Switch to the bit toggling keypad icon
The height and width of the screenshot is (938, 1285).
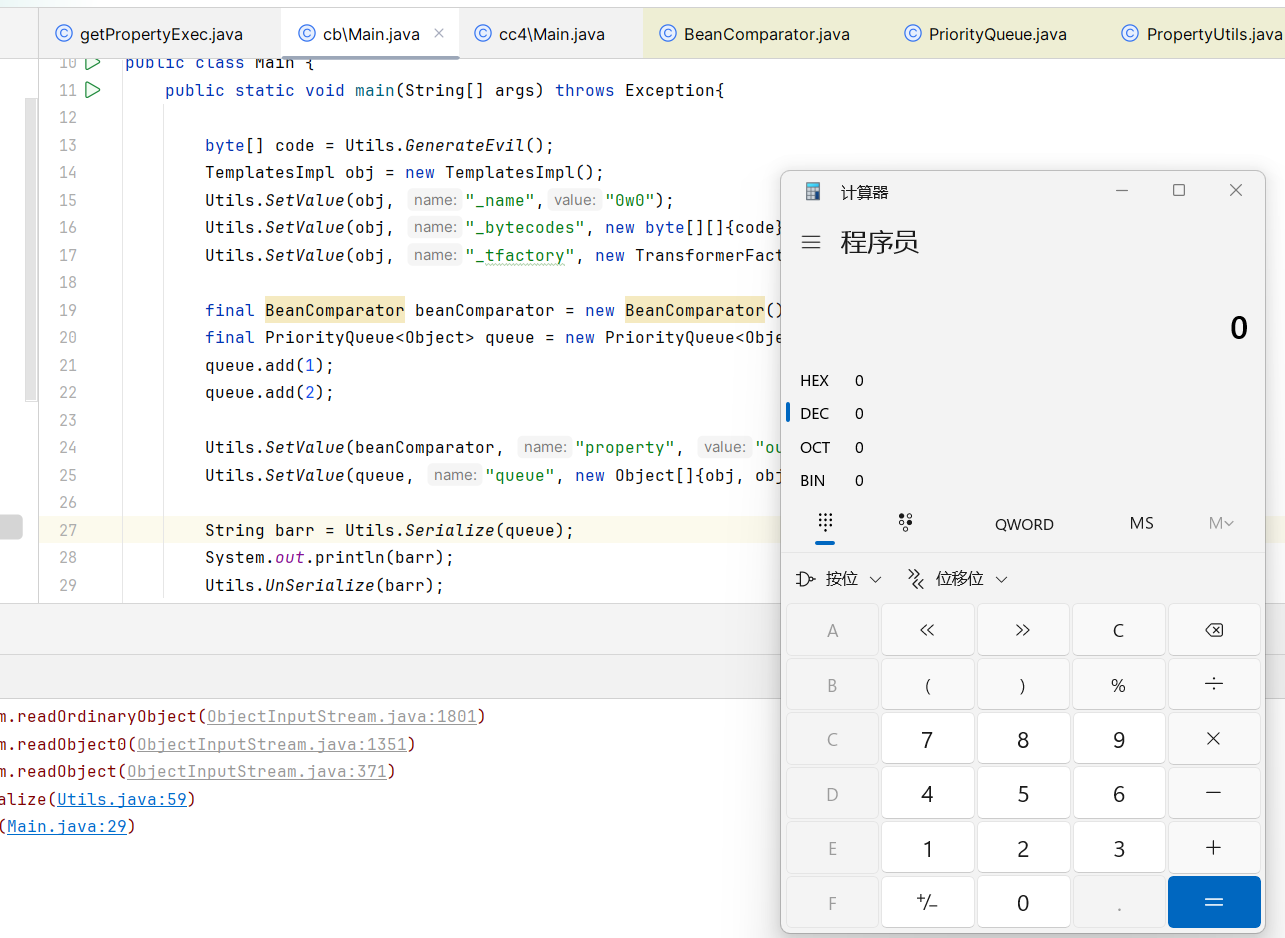tap(905, 523)
